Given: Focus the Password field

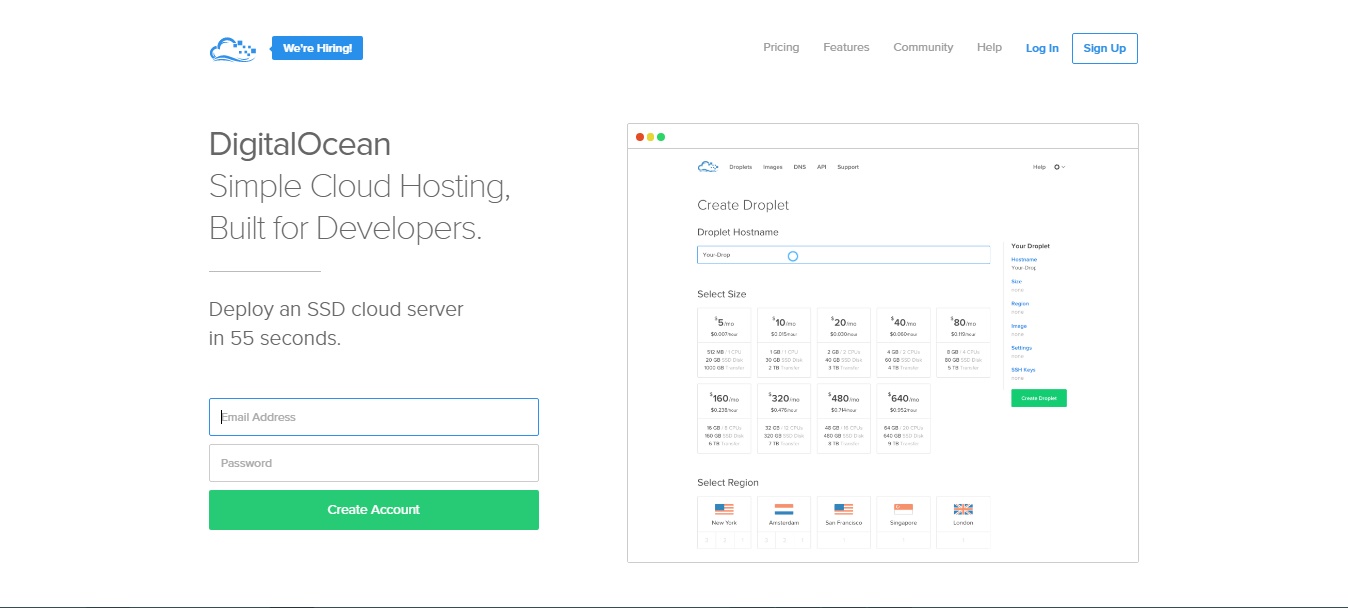Looking at the screenshot, I should click(x=374, y=463).
